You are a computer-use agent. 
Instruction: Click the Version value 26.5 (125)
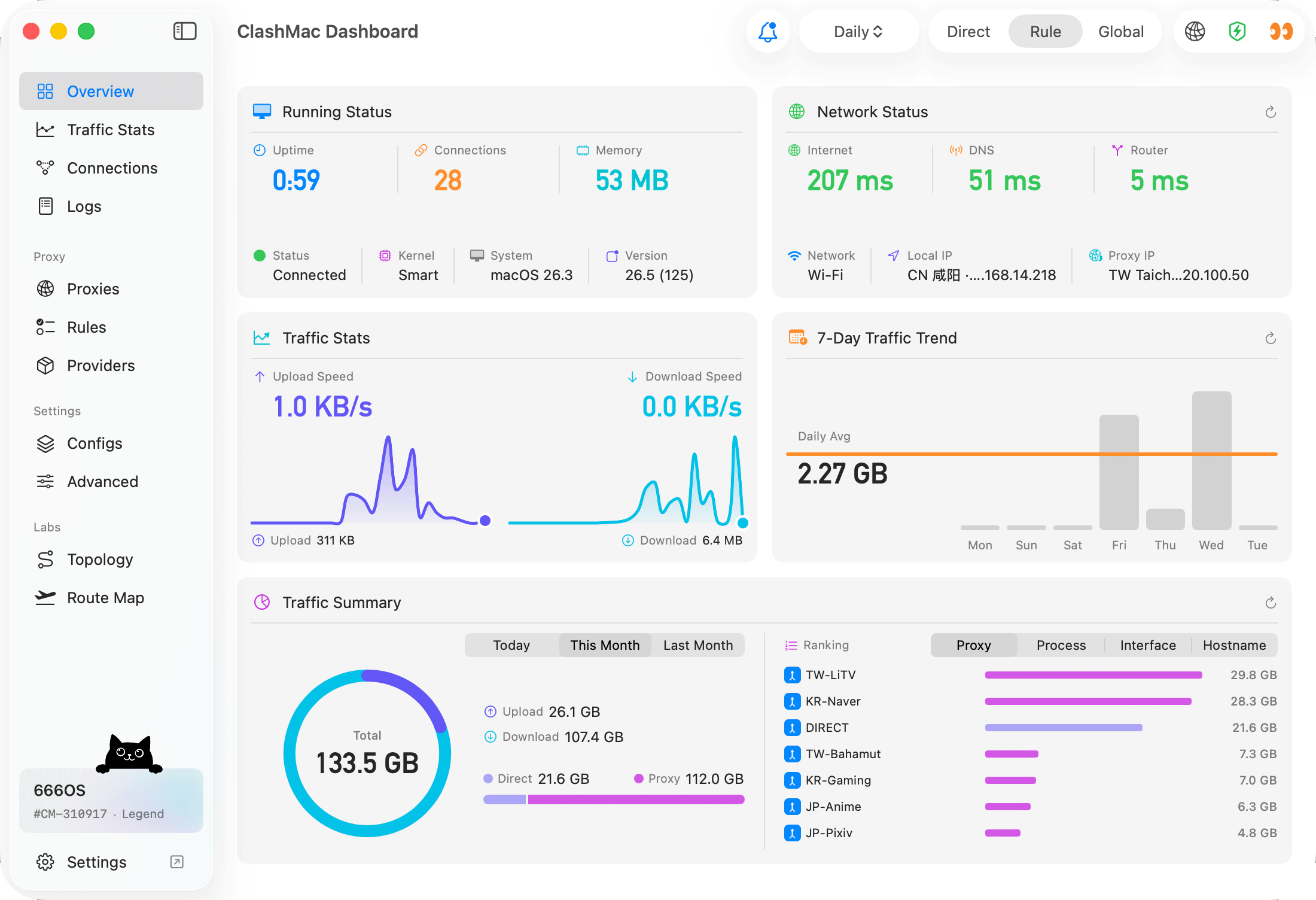(x=659, y=275)
